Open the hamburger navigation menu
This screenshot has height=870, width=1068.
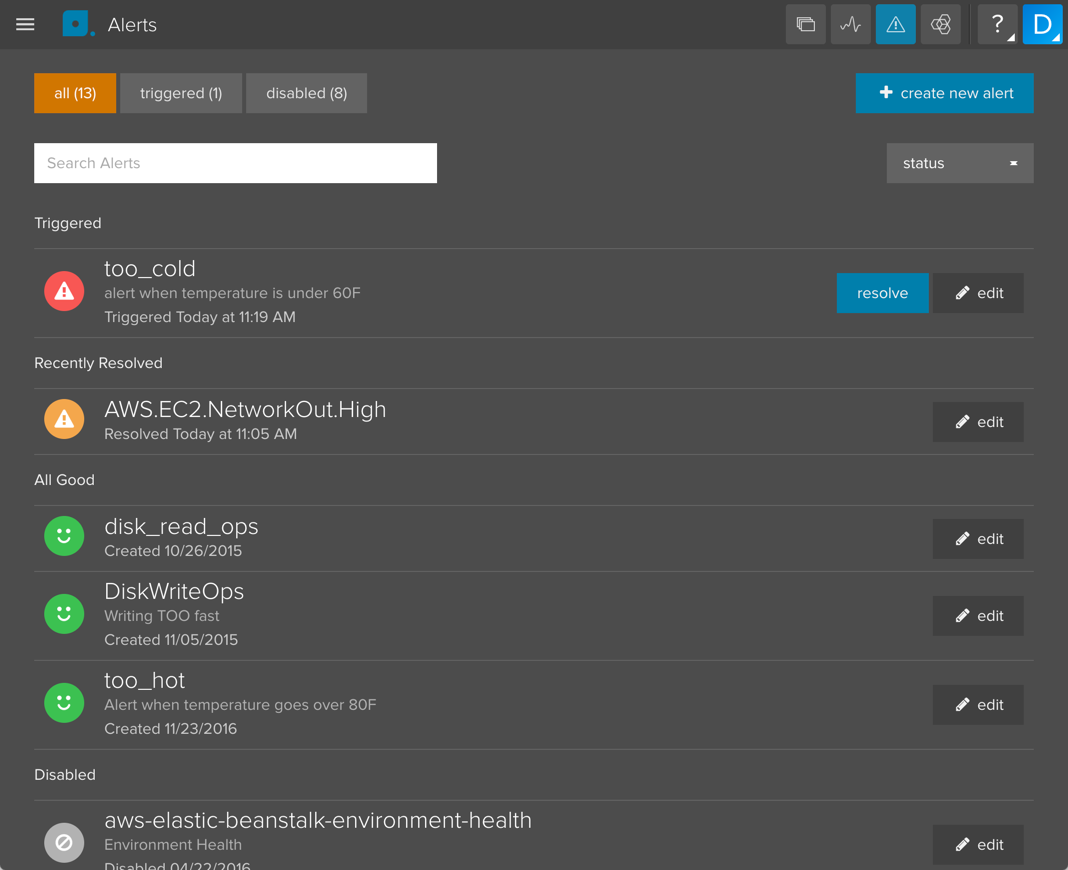25,25
